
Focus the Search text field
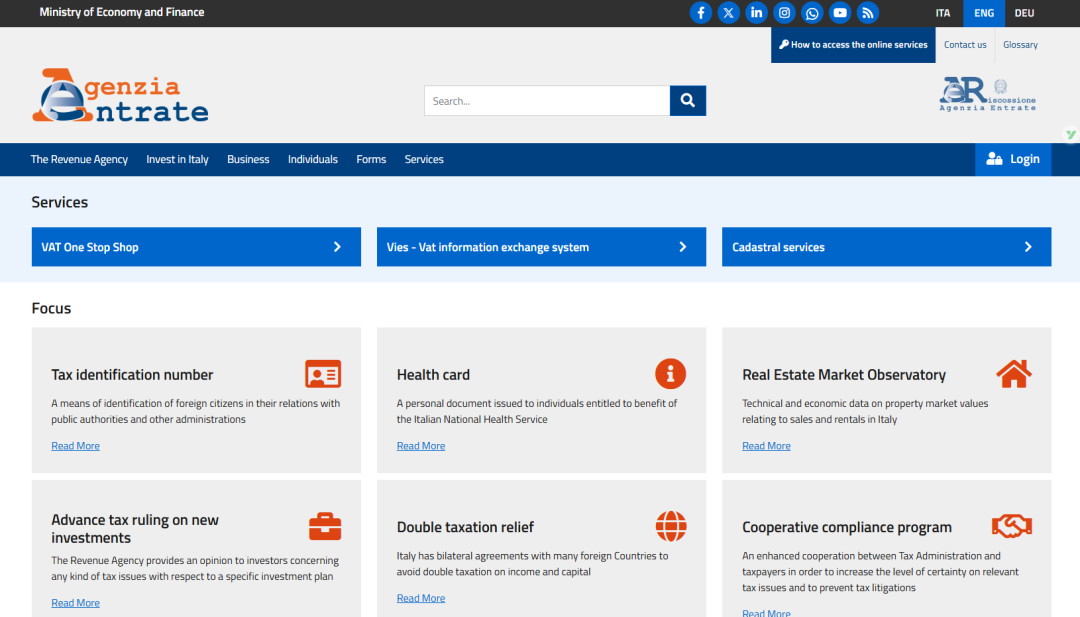pos(546,101)
